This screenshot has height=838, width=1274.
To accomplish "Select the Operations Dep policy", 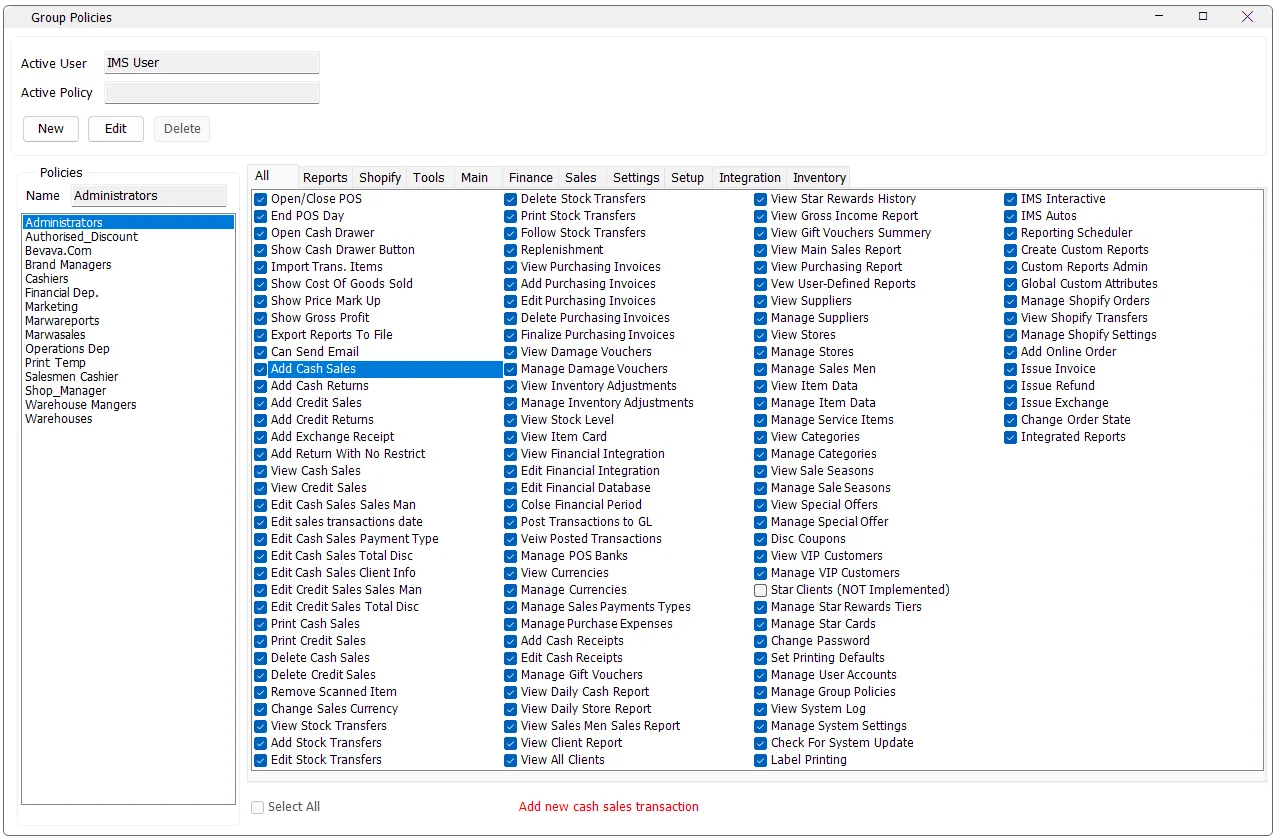I will pos(129,349).
